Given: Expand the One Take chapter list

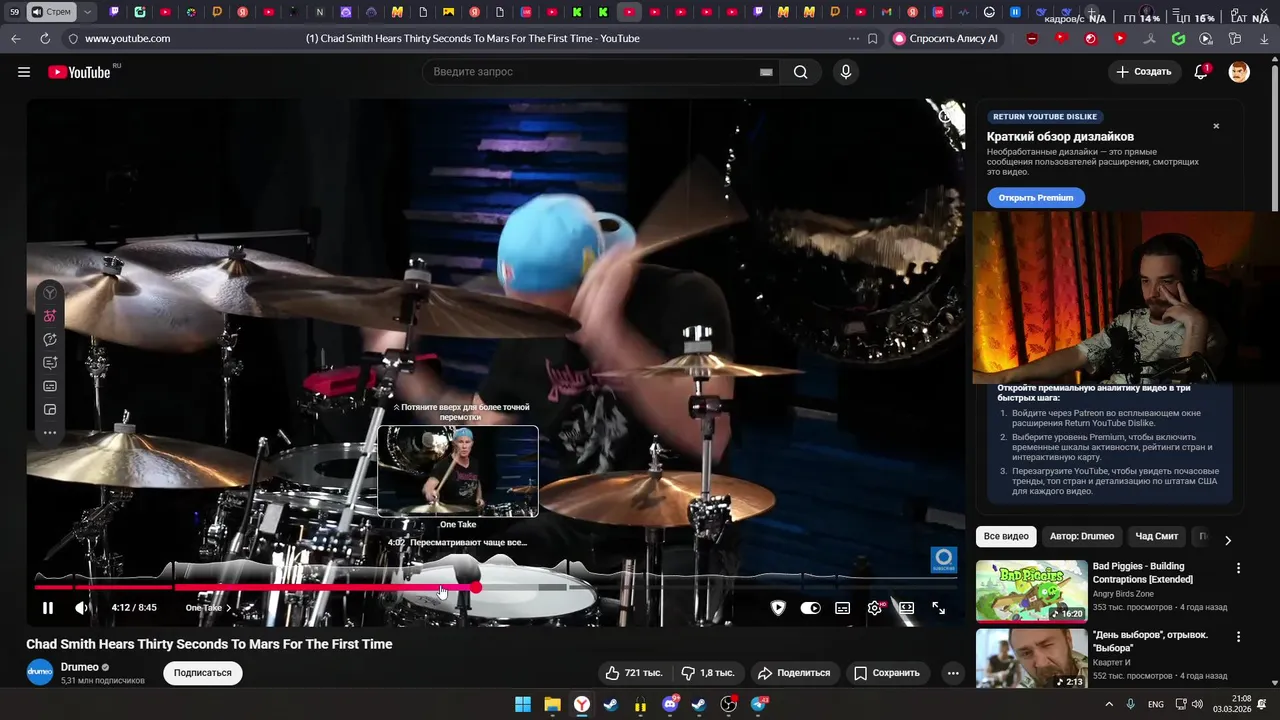Looking at the screenshot, I should coord(208,608).
